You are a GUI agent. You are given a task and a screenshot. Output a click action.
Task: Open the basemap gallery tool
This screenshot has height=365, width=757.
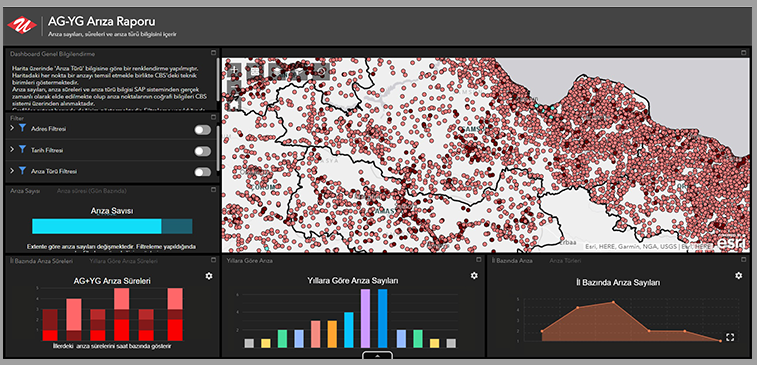tap(299, 72)
